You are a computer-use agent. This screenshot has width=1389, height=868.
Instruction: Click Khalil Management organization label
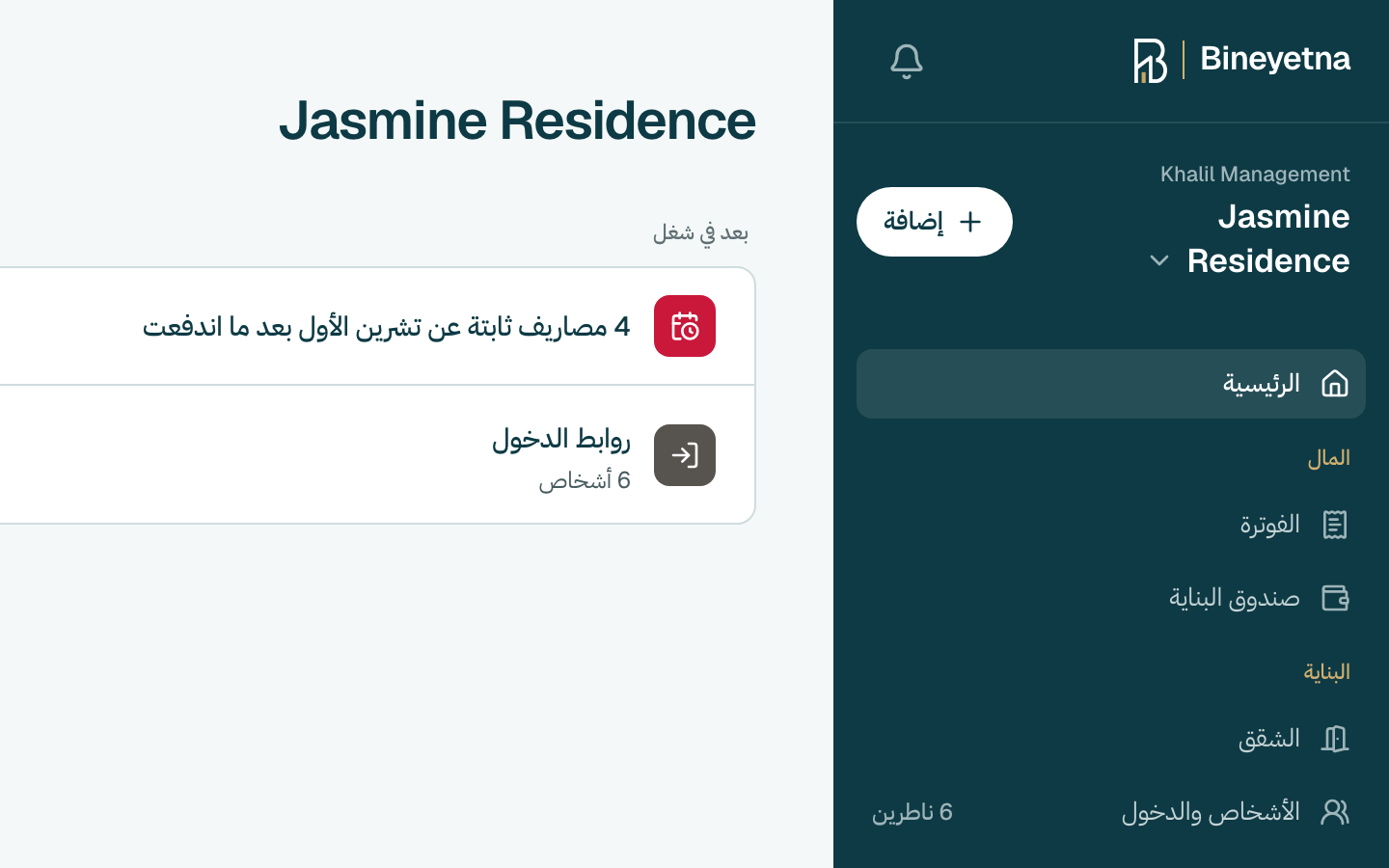(x=1255, y=175)
